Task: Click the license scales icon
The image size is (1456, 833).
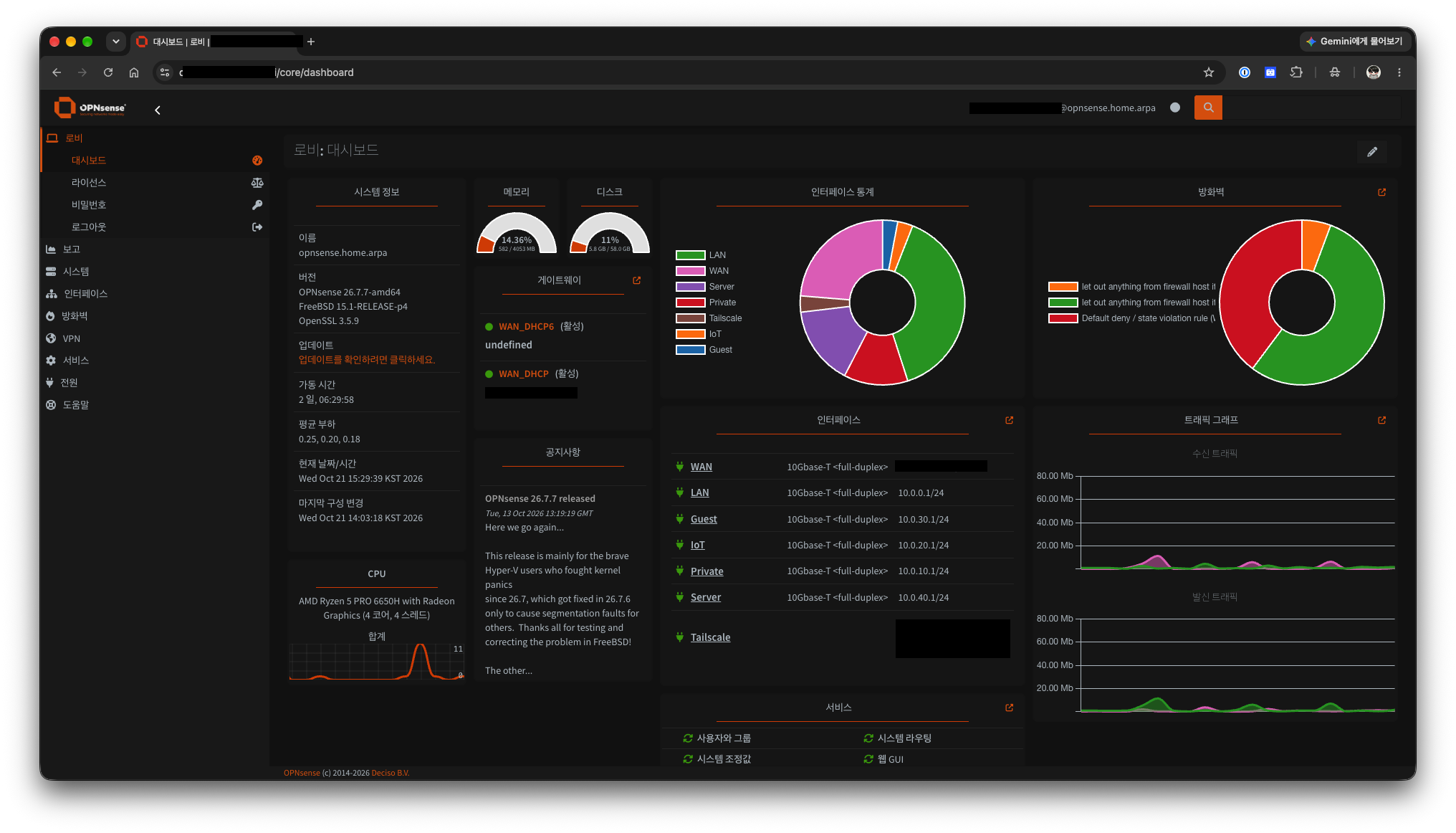Action: [257, 183]
